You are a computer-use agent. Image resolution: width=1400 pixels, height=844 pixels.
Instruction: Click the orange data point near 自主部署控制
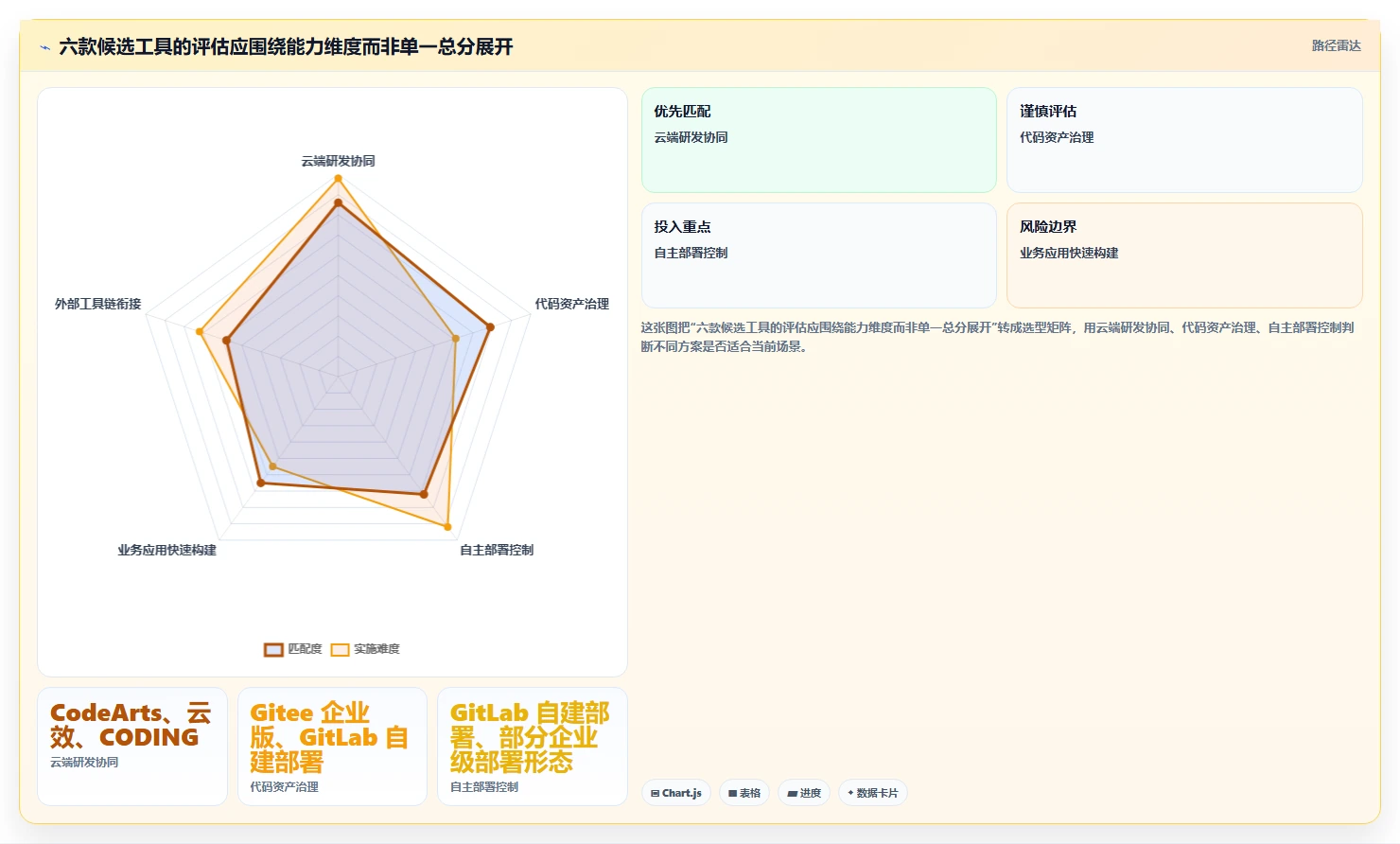click(447, 527)
